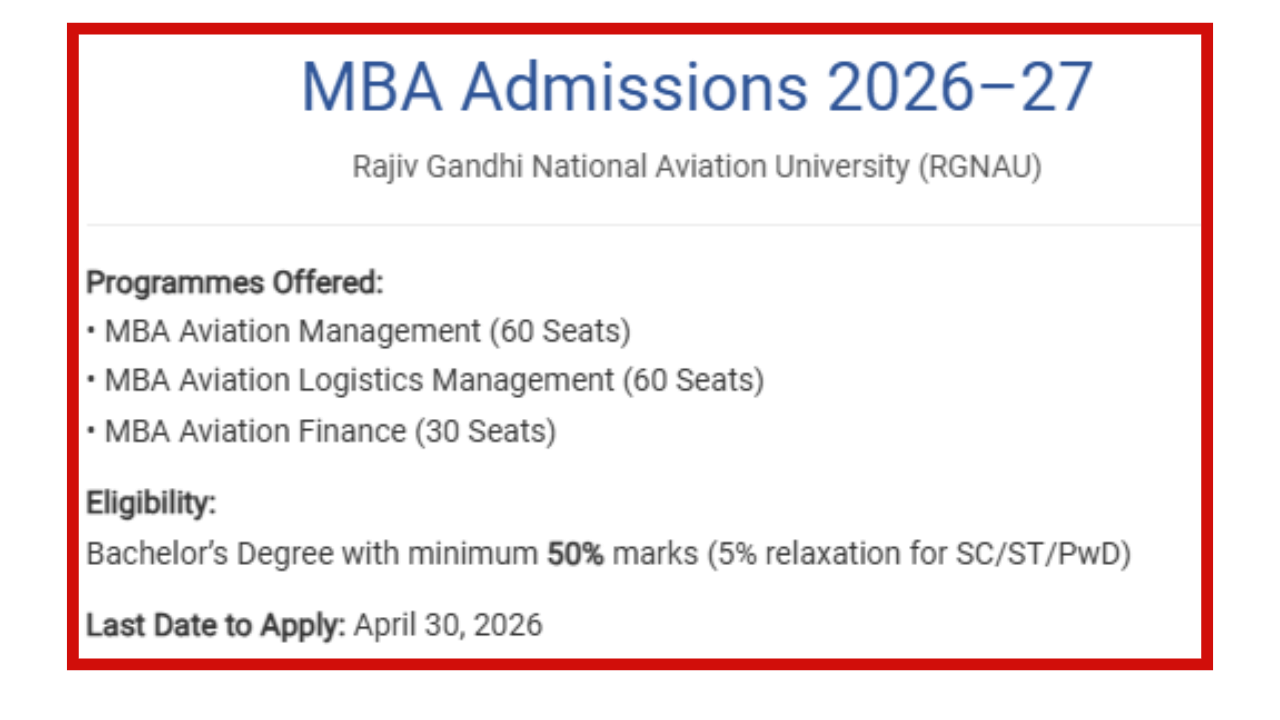Screen dimensions: 1280x720
Task: Click the word Admissions in the title
Action: [x=634, y=87]
